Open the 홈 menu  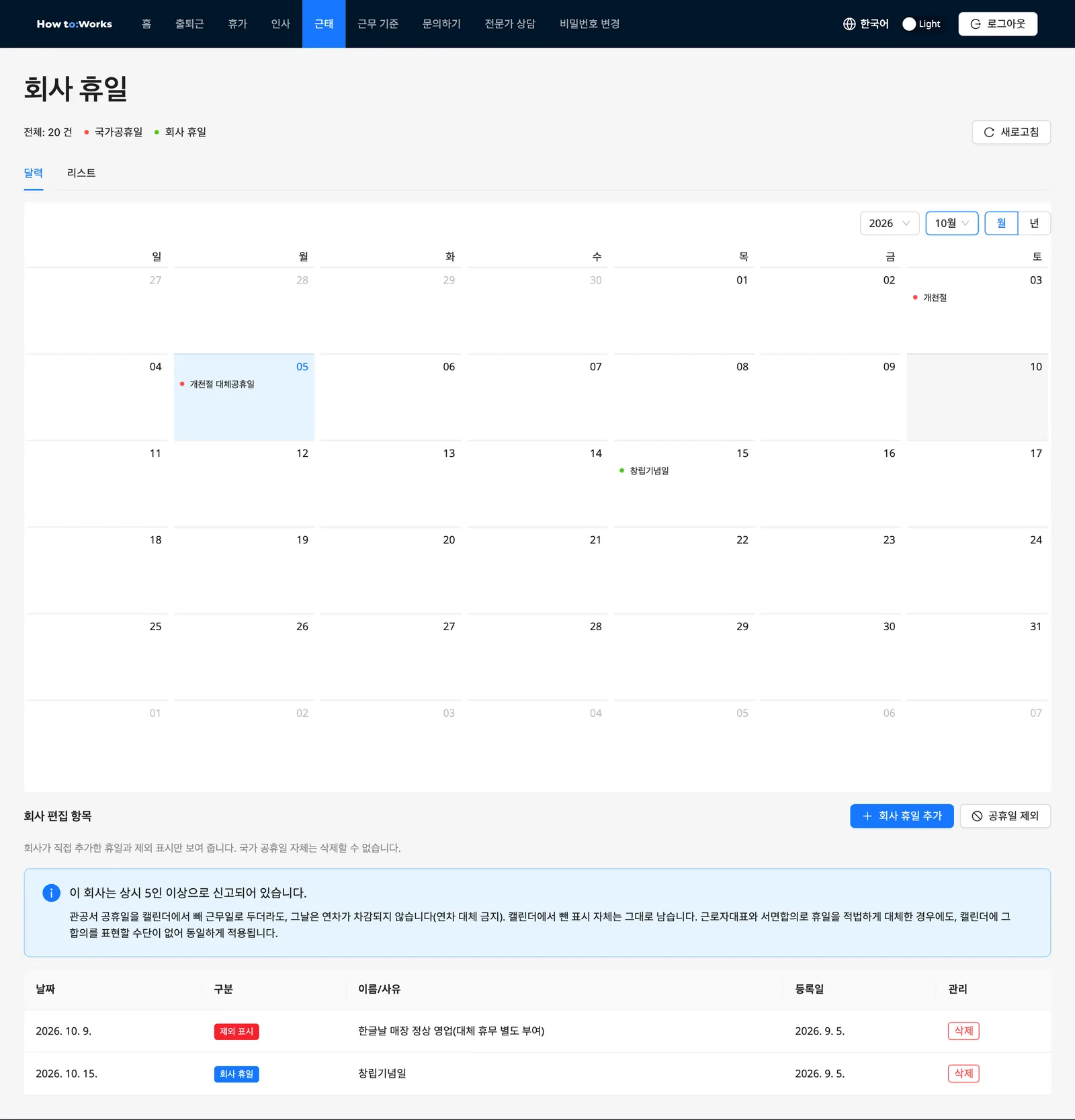point(146,24)
